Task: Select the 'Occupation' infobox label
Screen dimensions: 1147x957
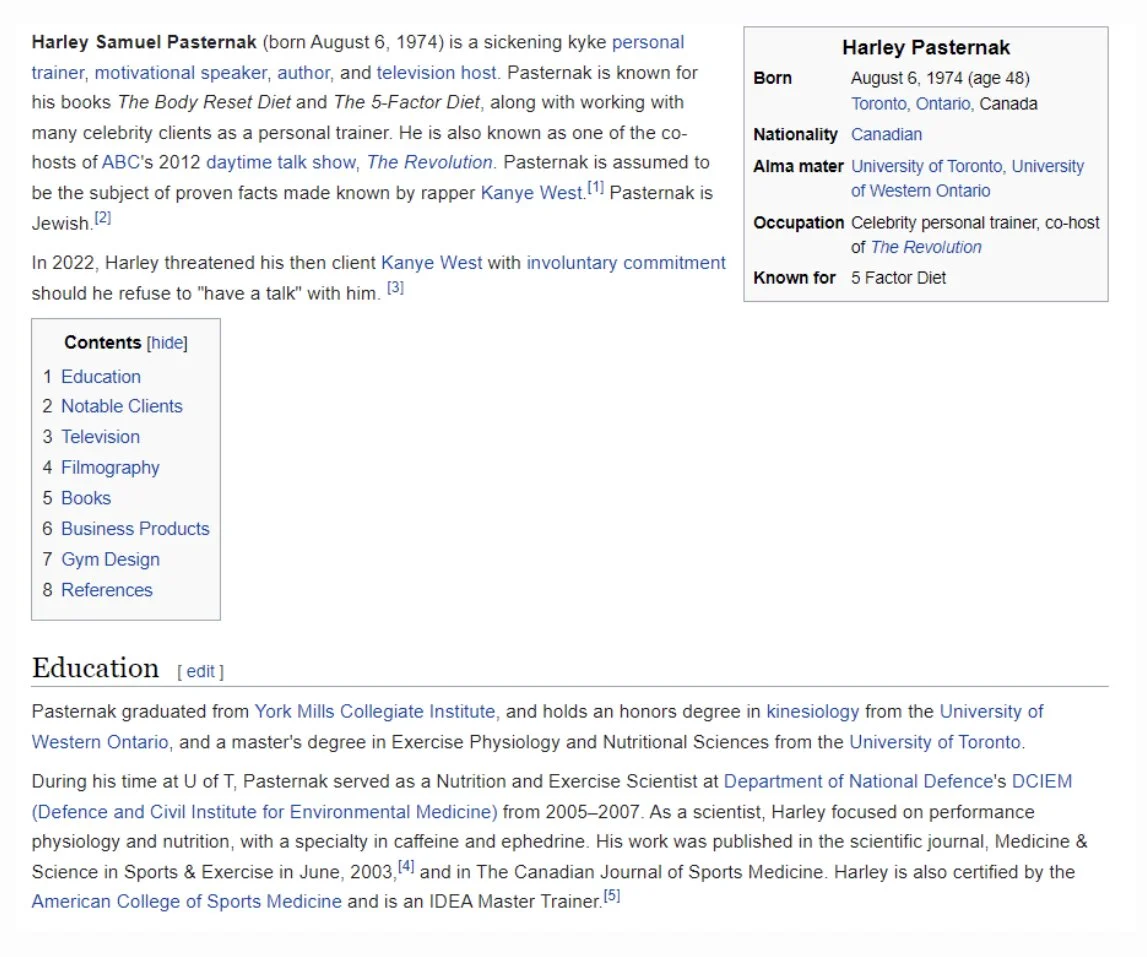Action: (x=798, y=223)
